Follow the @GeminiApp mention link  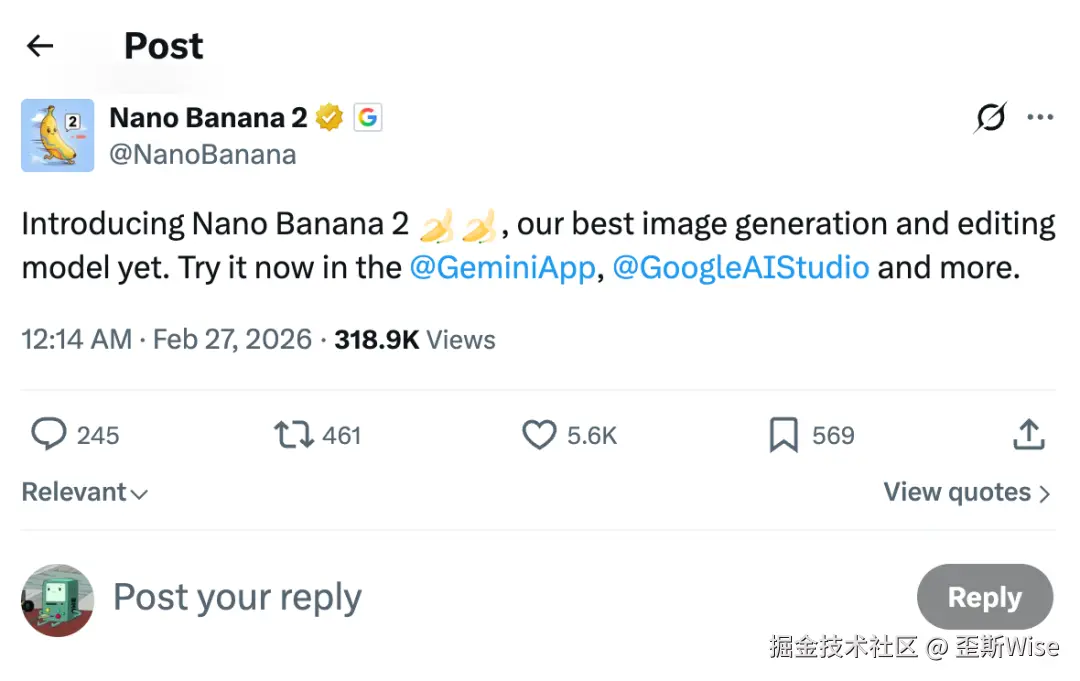(x=502, y=268)
